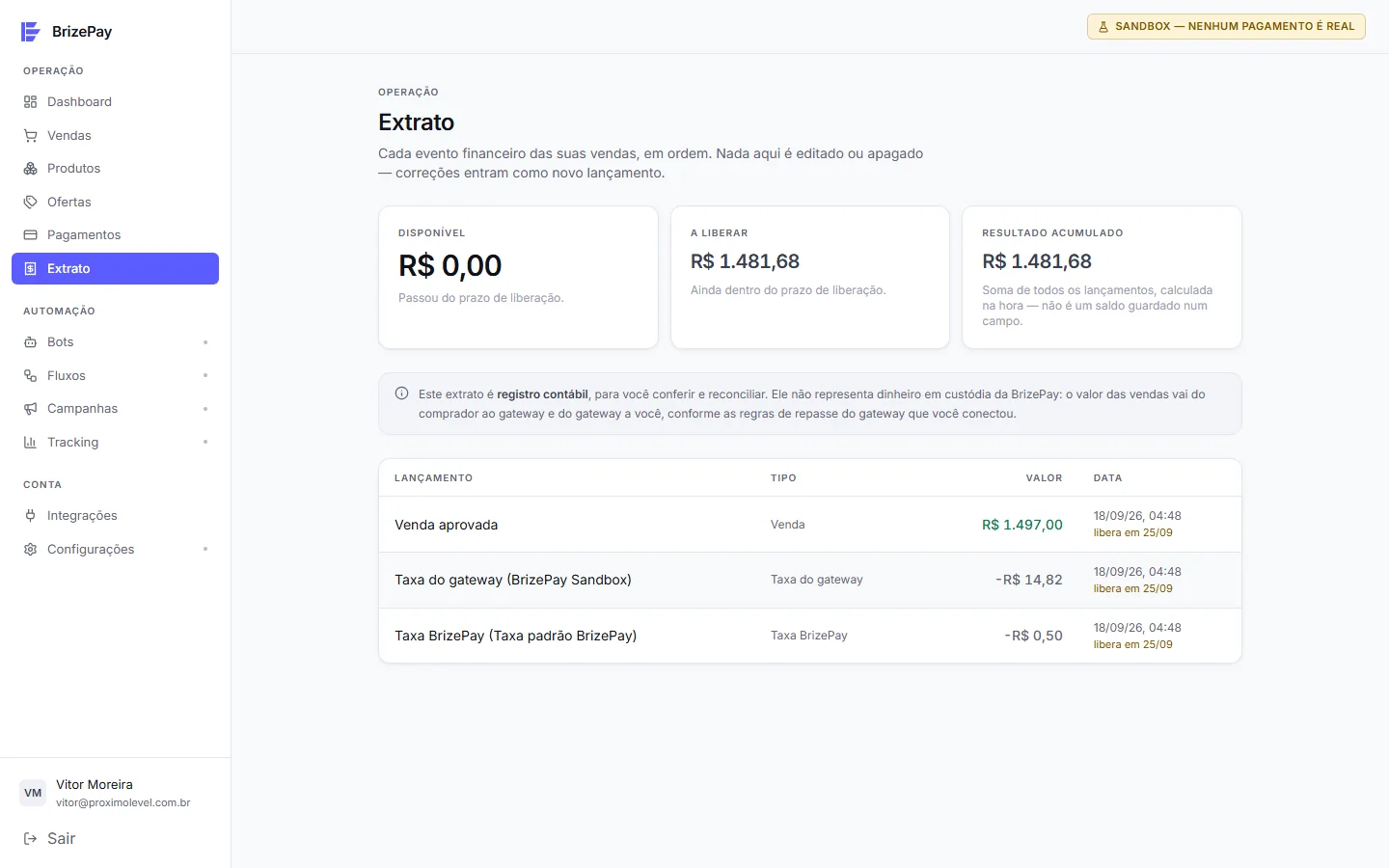Click the "Lançamento" column header
This screenshot has height=868, width=1389.
click(x=434, y=478)
